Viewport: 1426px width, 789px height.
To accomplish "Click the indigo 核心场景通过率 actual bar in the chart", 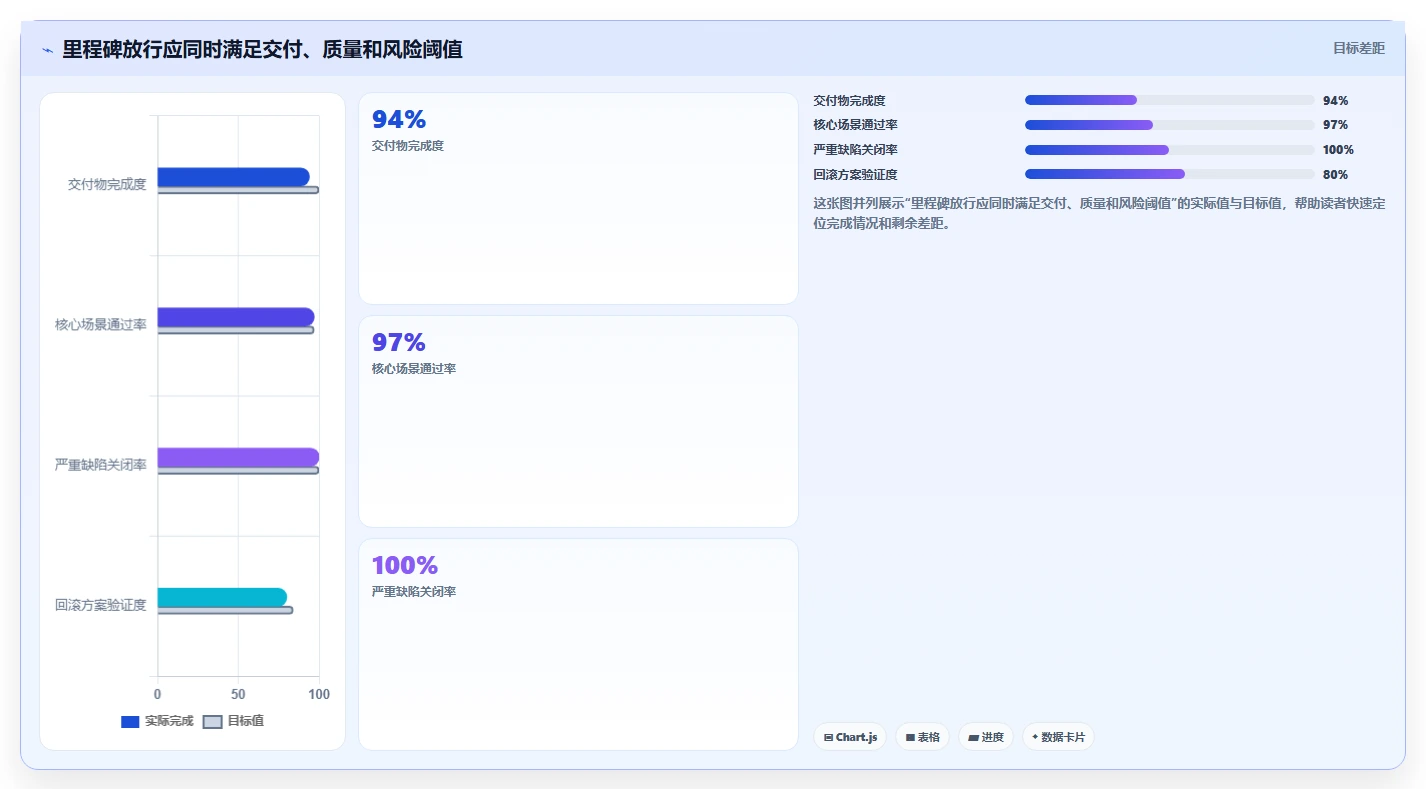I will point(235,317).
